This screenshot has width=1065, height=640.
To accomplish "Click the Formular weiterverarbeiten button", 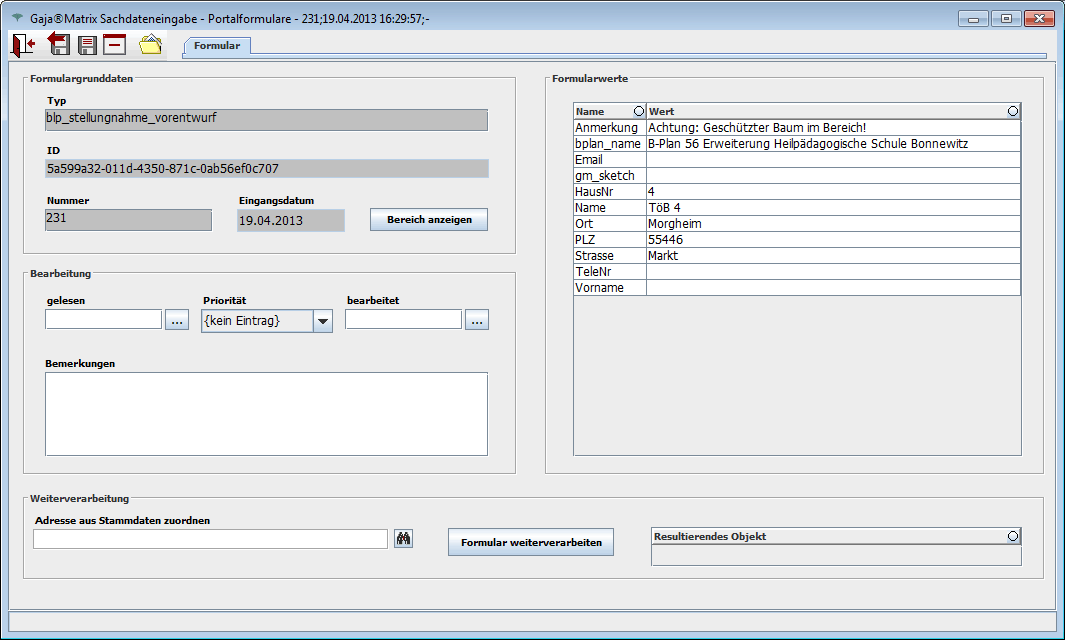I will tap(531, 542).
